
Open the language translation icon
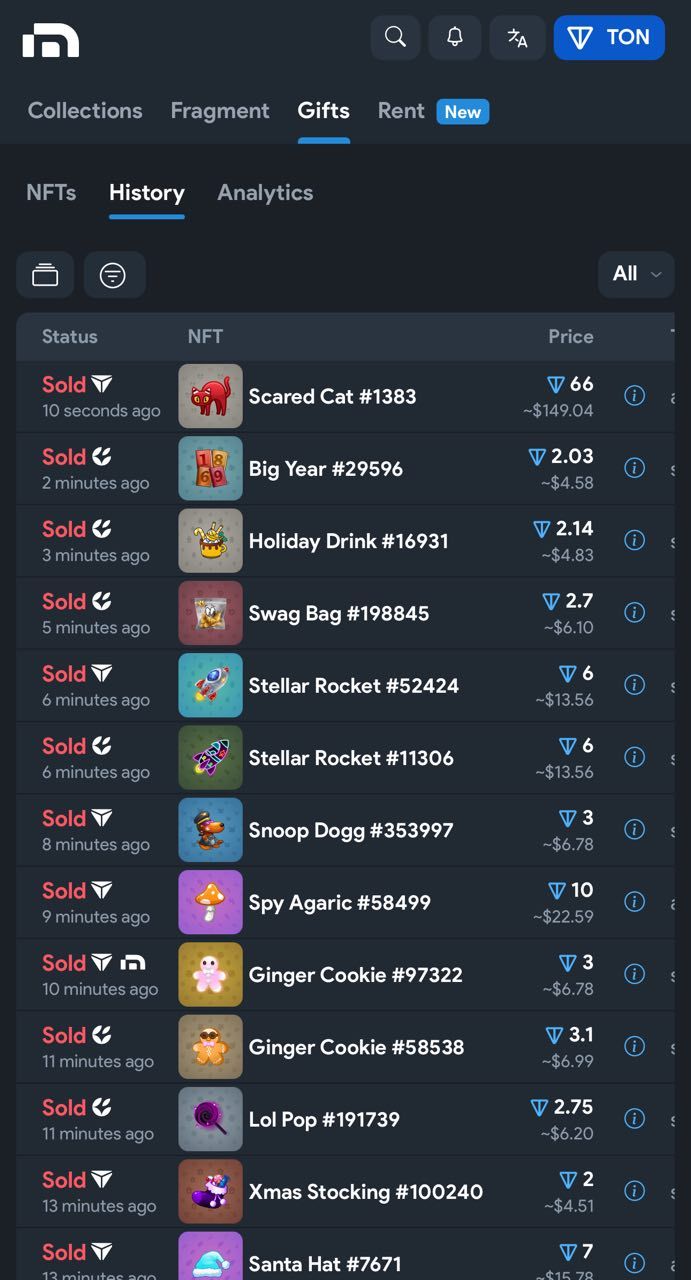pyautogui.click(x=517, y=37)
